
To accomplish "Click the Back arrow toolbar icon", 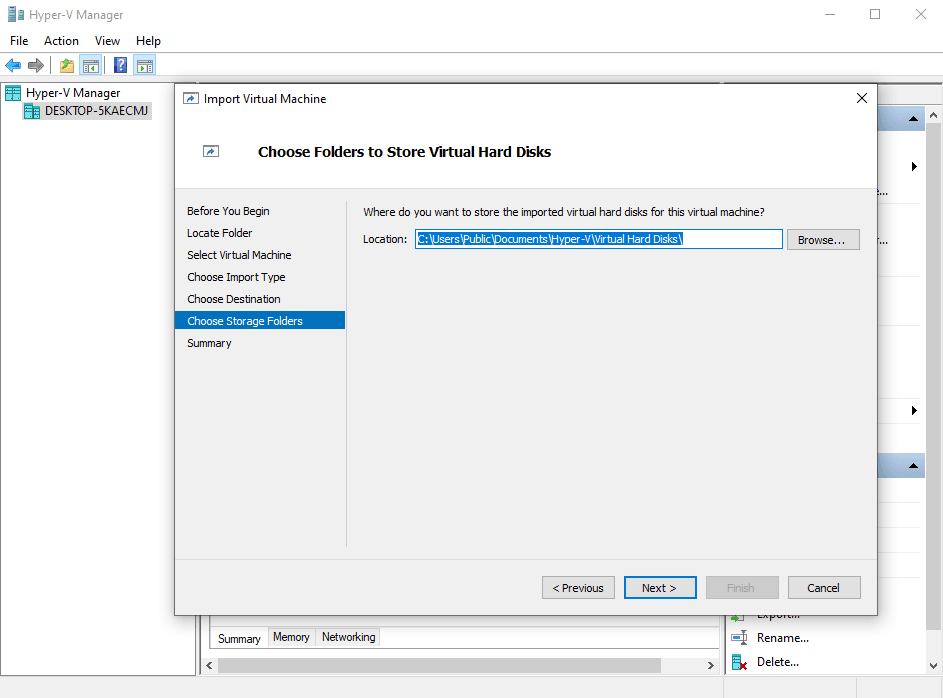I will click(13, 66).
